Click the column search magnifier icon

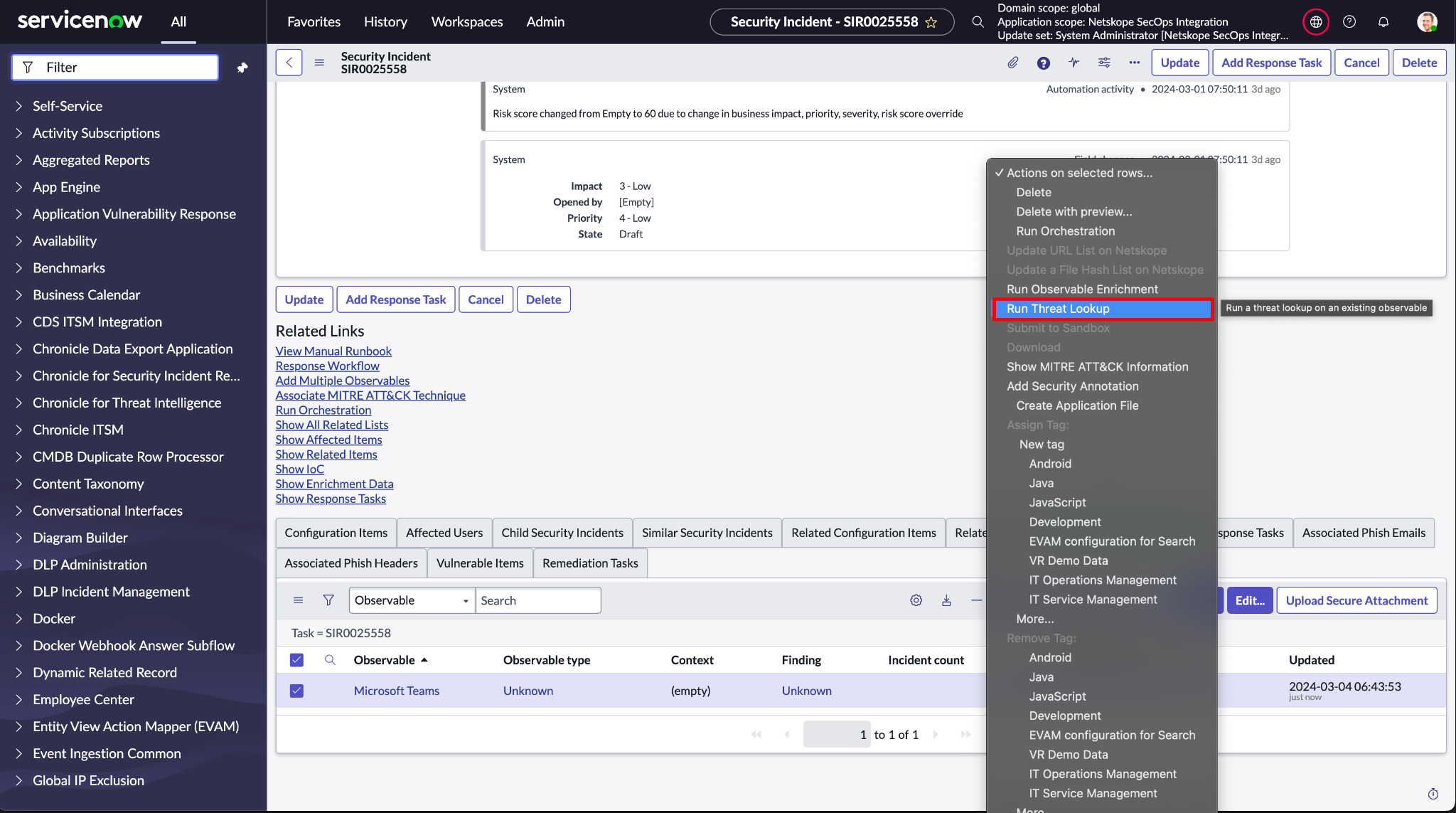coord(330,660)
